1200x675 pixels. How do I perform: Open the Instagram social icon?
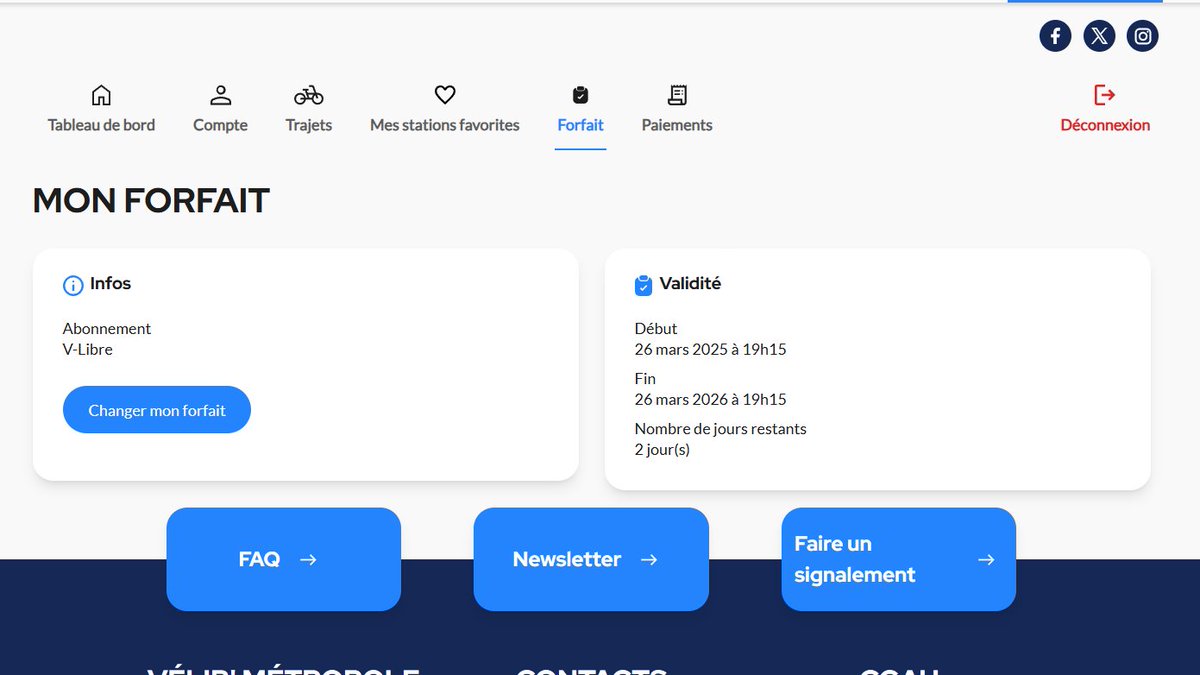coord(1143,36)
